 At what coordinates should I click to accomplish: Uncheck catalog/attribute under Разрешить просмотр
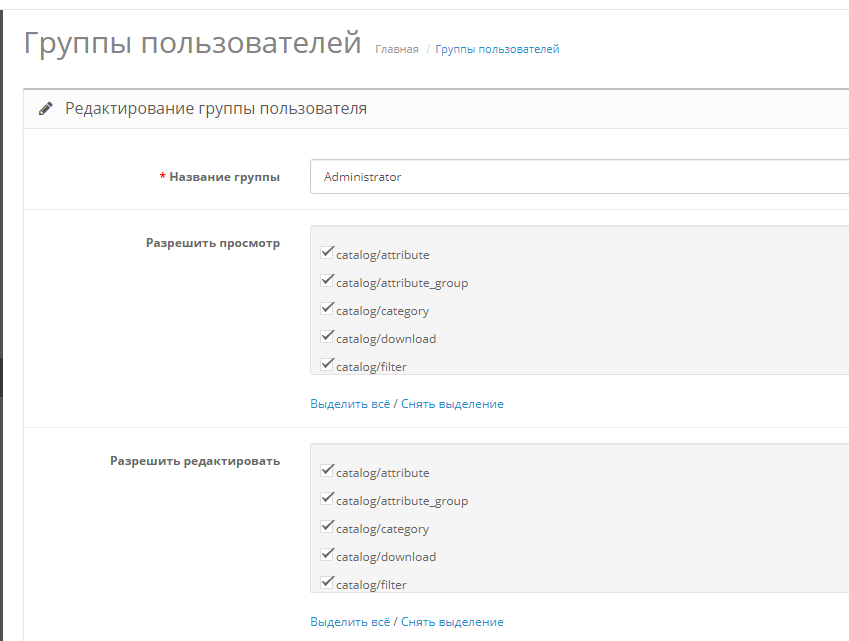tap(327, 253)
